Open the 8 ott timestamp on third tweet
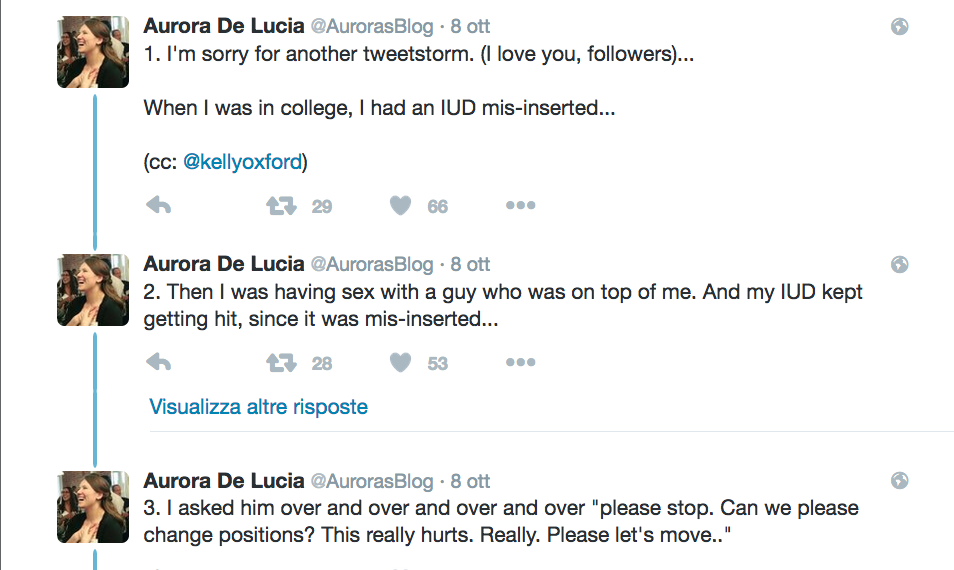Viewport: 954px width, 570px height. point(470,481)
